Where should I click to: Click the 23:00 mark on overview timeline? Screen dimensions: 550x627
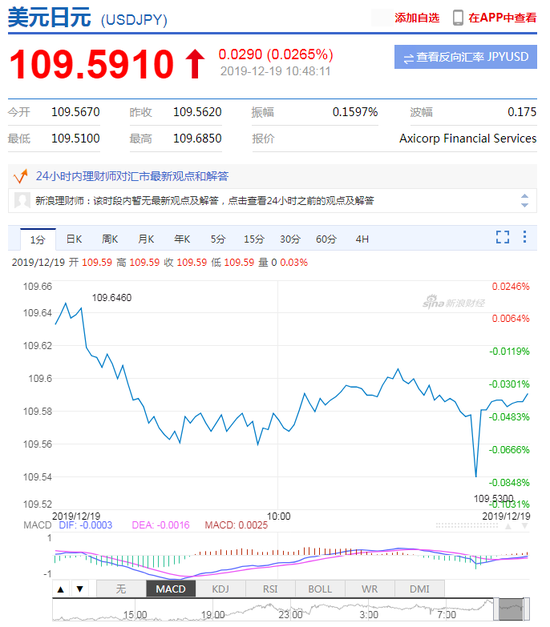[x=291, y=615]
